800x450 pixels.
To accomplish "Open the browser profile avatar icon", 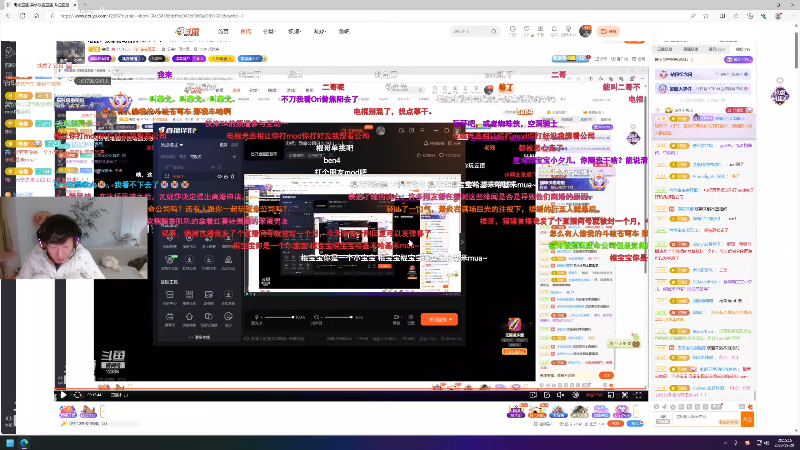I will click(778, 16).
